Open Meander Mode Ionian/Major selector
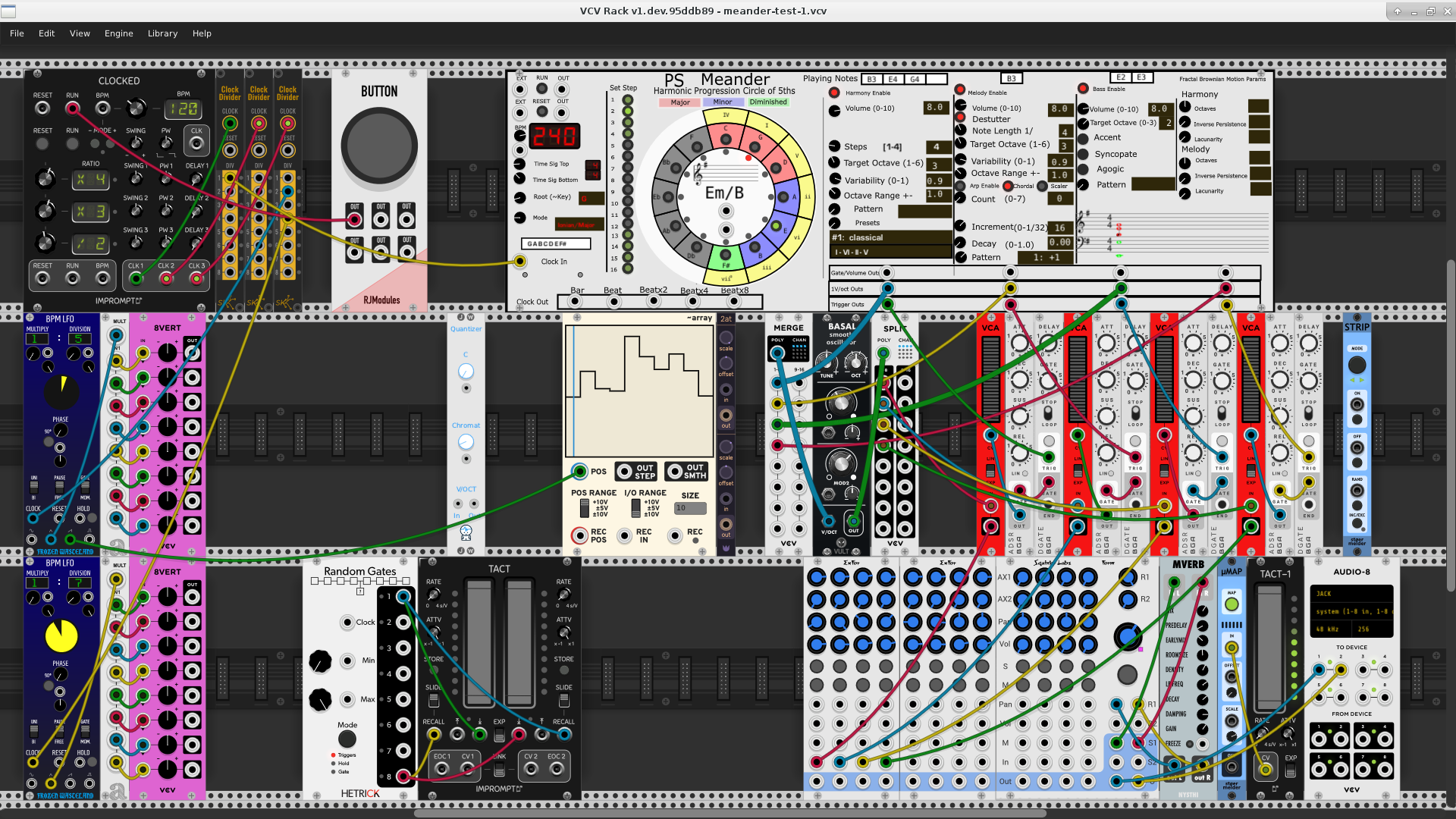Viewport: 1456px width, 819px height. pyautogui.click(x=579, y=224)
